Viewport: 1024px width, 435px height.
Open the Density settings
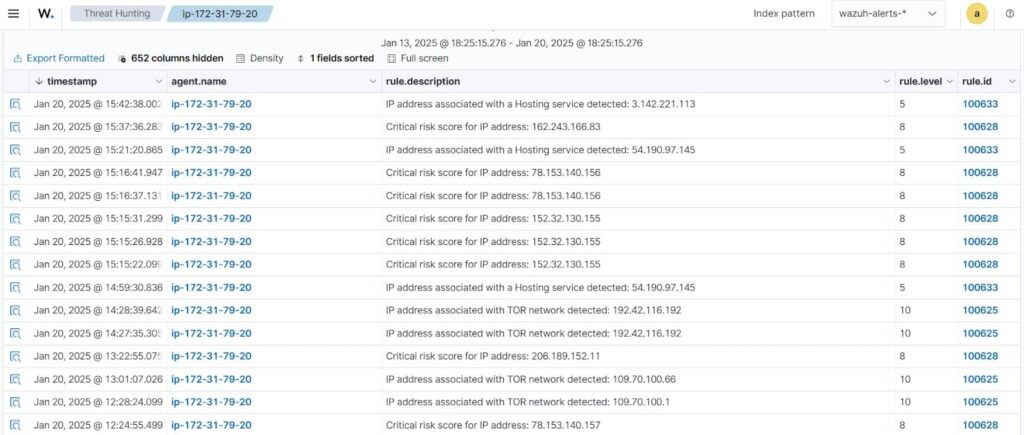tap(260, 58)
